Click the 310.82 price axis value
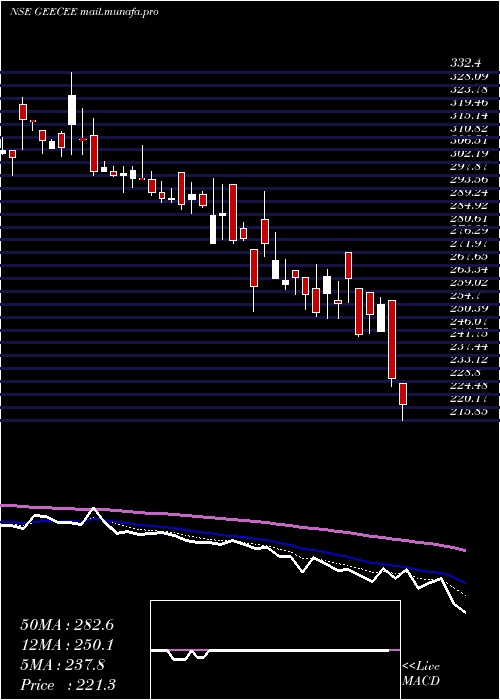The image size is (500, 700). [468, 128]
